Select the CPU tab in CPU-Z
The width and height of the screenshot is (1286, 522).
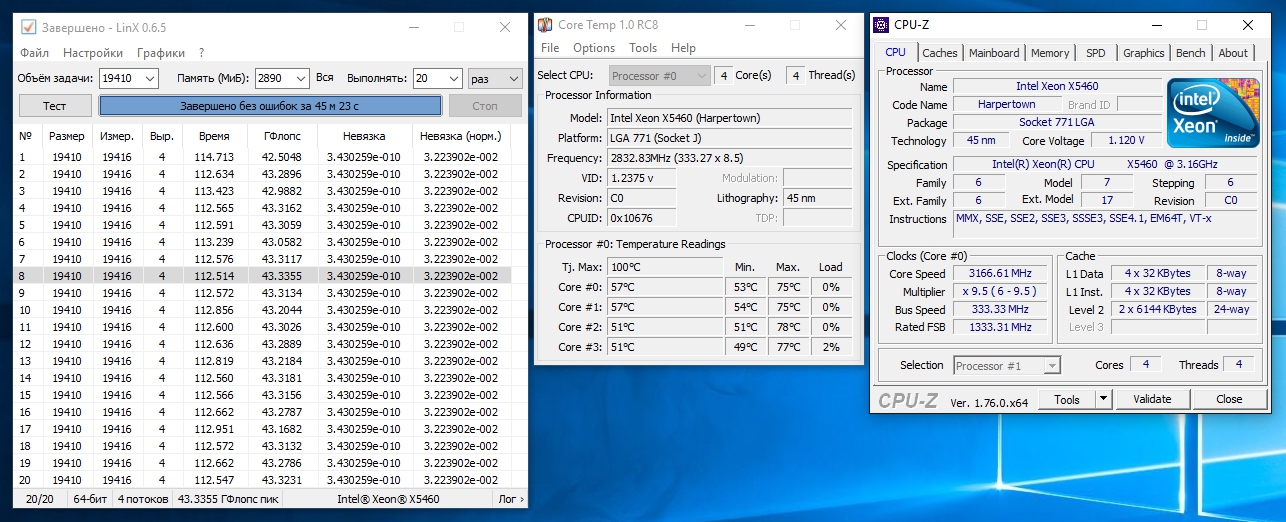coord(896,52)
